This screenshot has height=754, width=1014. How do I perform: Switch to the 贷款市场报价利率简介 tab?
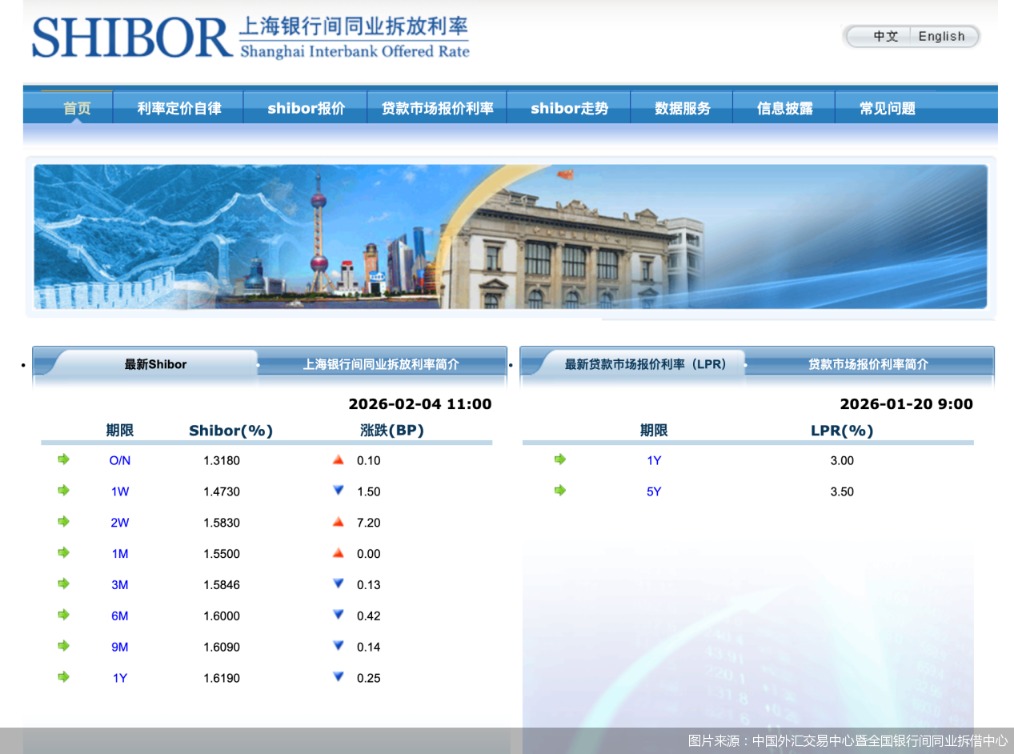tap(868, 364)
